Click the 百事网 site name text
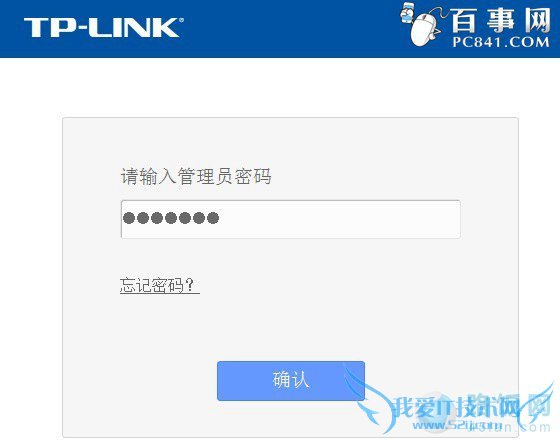 [500, 21]
